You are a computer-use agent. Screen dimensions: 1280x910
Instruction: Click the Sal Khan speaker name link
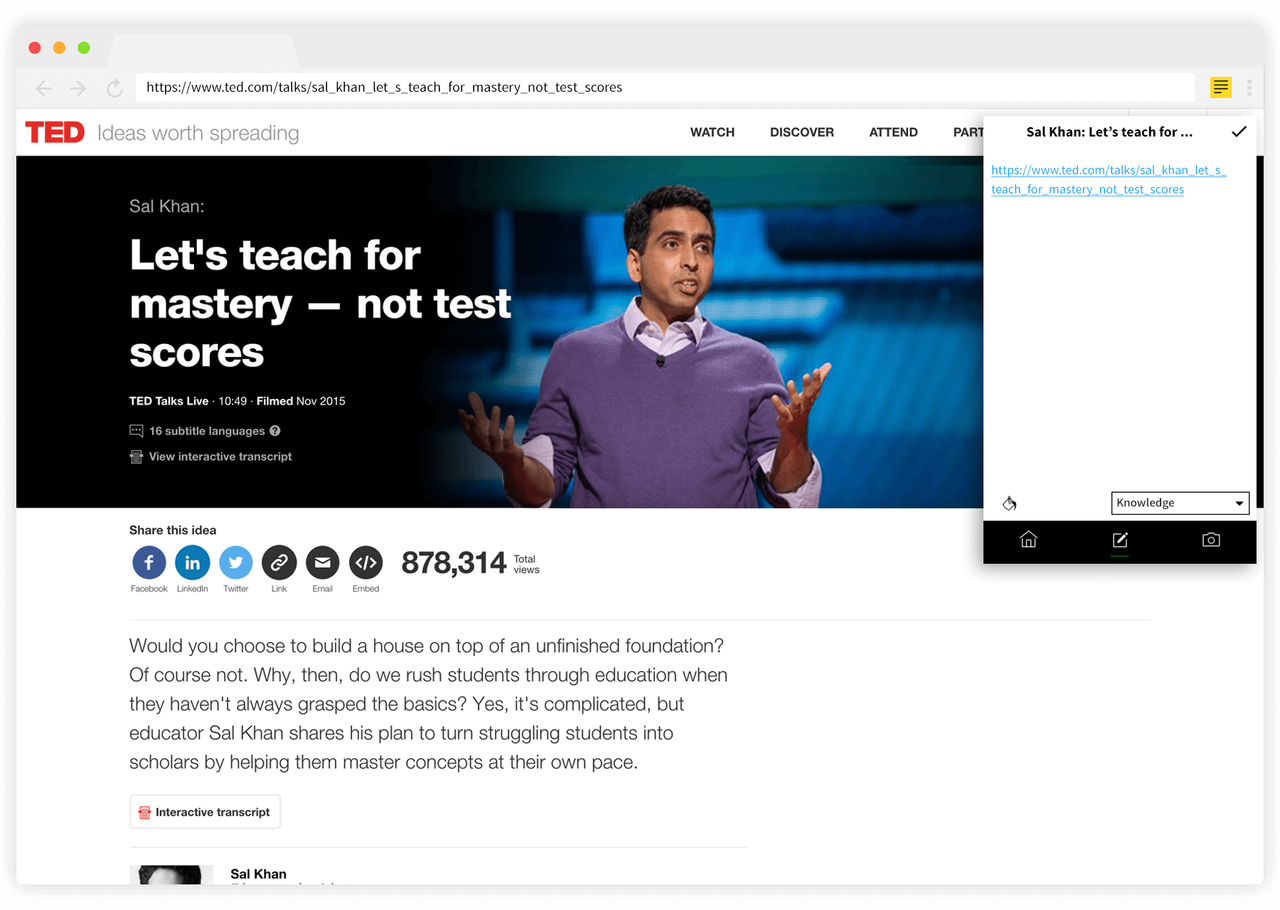(258, 874)
